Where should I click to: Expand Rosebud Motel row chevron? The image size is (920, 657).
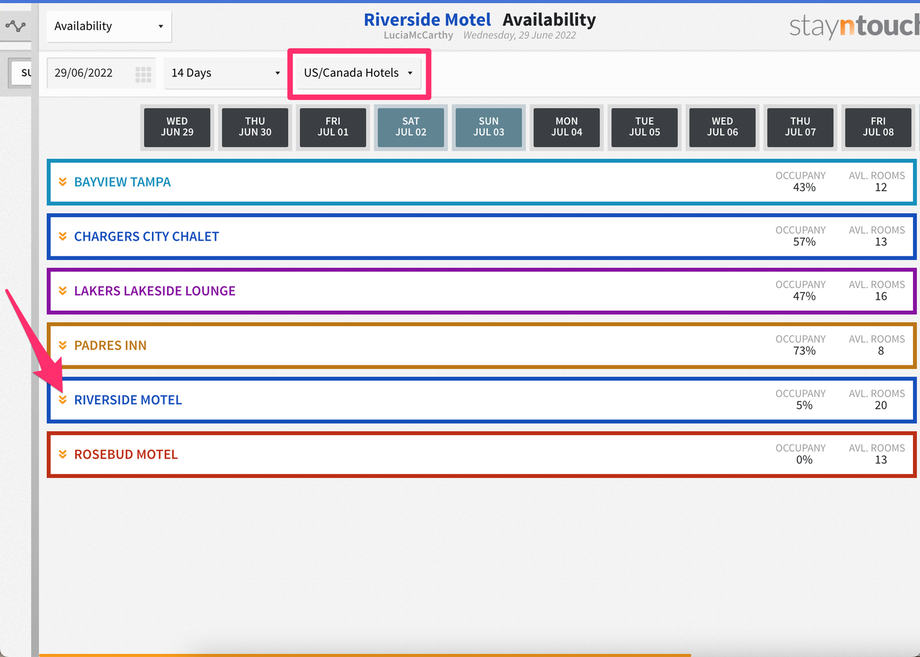(x=63, y=455)
